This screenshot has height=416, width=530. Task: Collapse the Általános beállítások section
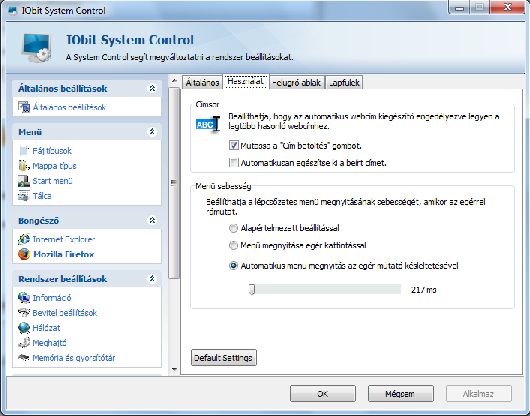(x=152, y=88)
